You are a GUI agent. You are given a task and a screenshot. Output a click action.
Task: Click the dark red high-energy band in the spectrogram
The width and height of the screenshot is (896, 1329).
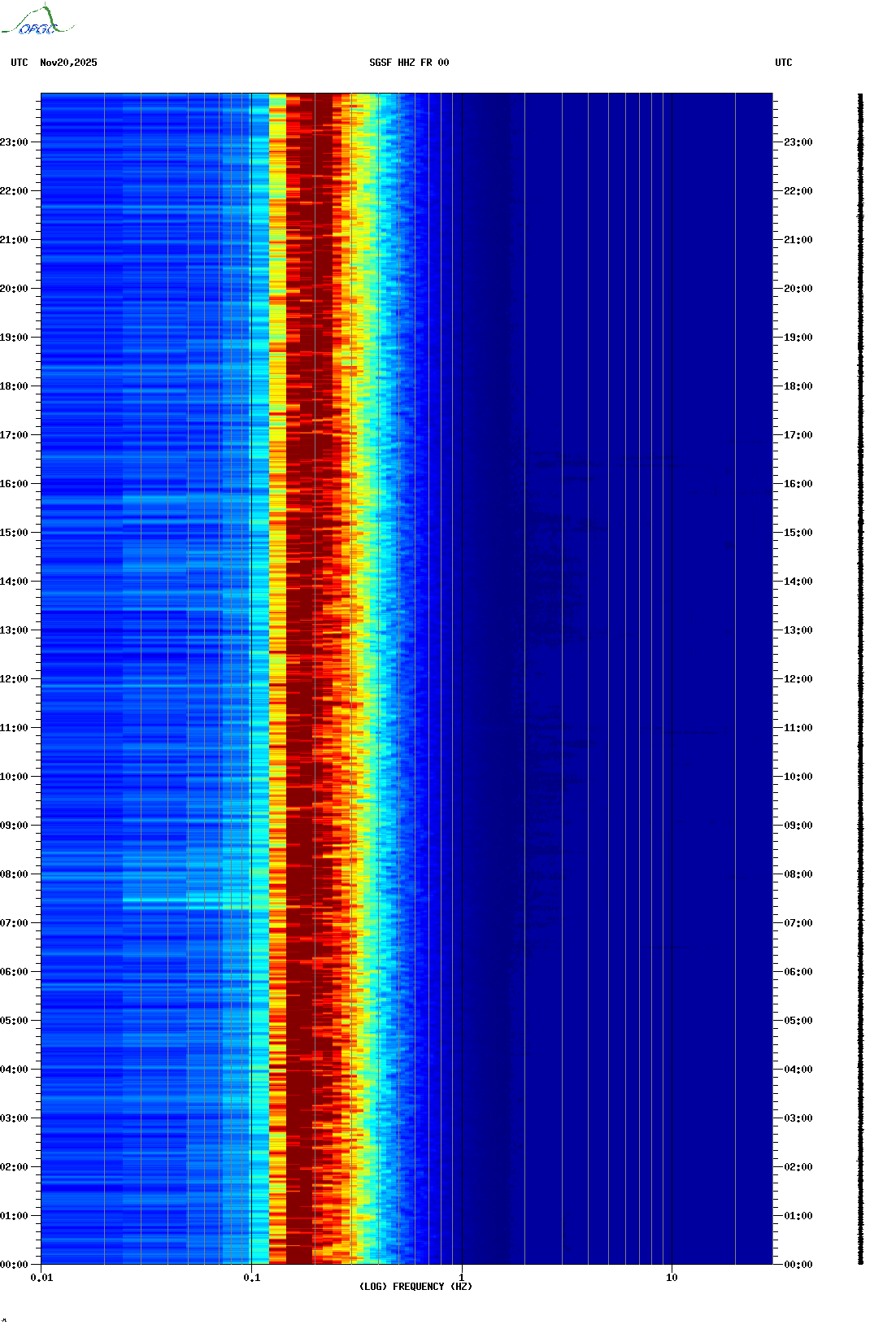point(309,651)
